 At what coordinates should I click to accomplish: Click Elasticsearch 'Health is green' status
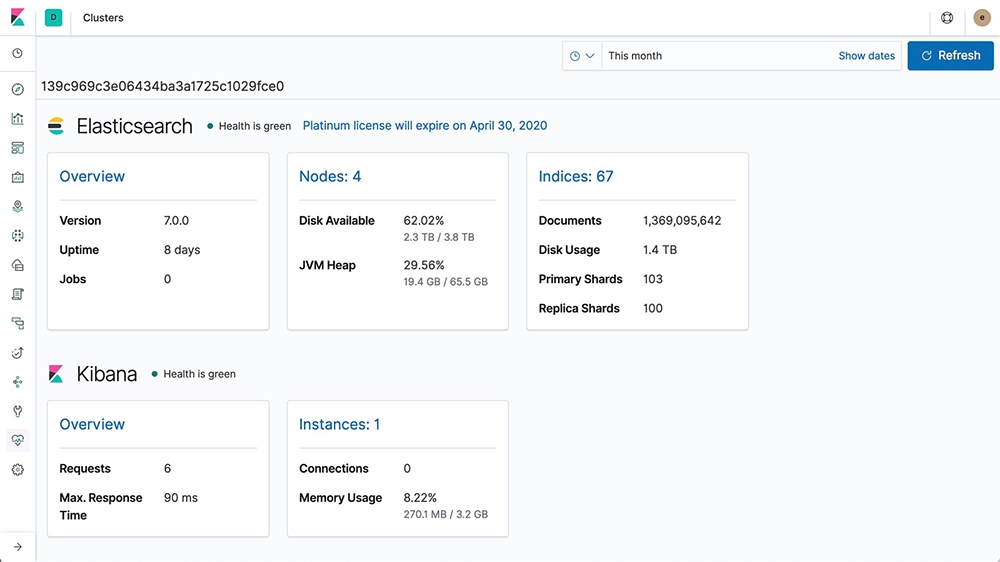(x=249, y=126)
